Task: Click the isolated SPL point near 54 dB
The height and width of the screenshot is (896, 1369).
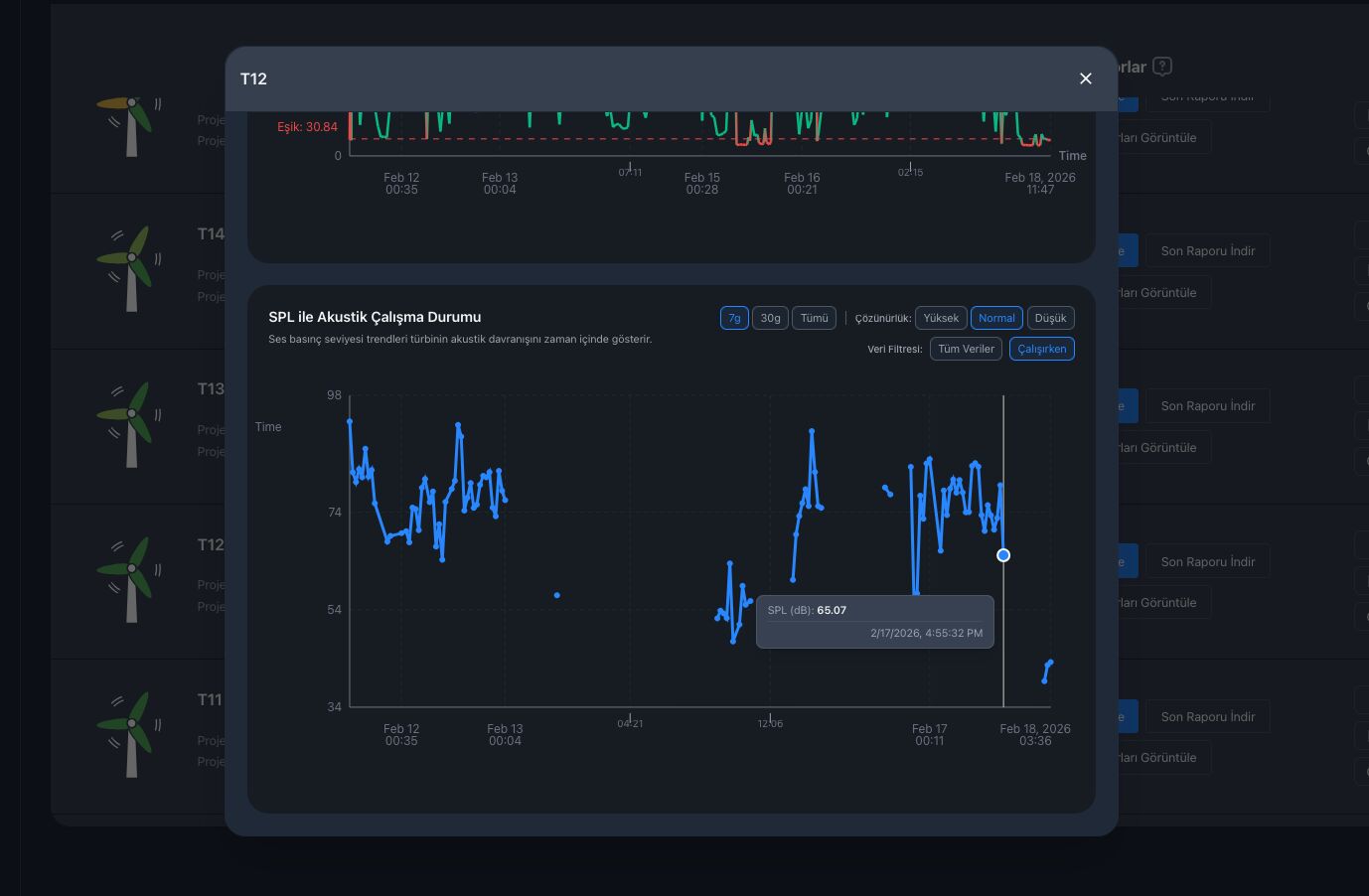Action: [x=557, y=595]
